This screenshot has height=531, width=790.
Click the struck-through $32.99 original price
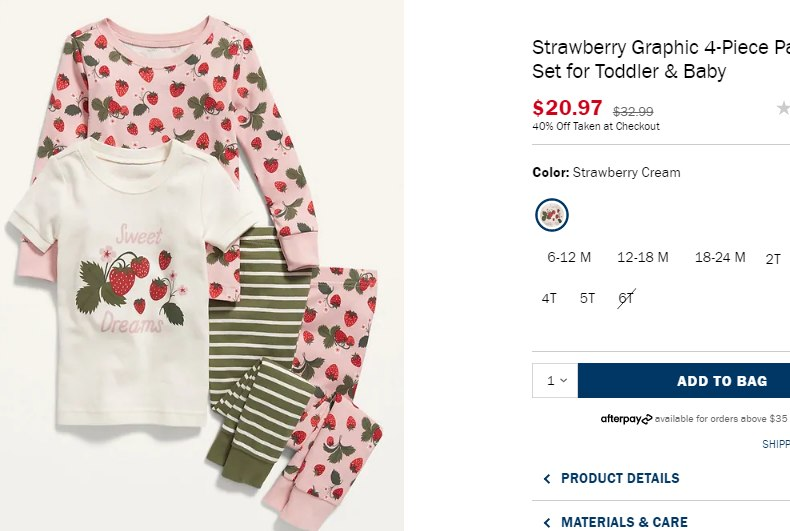[x=633, y=112]
